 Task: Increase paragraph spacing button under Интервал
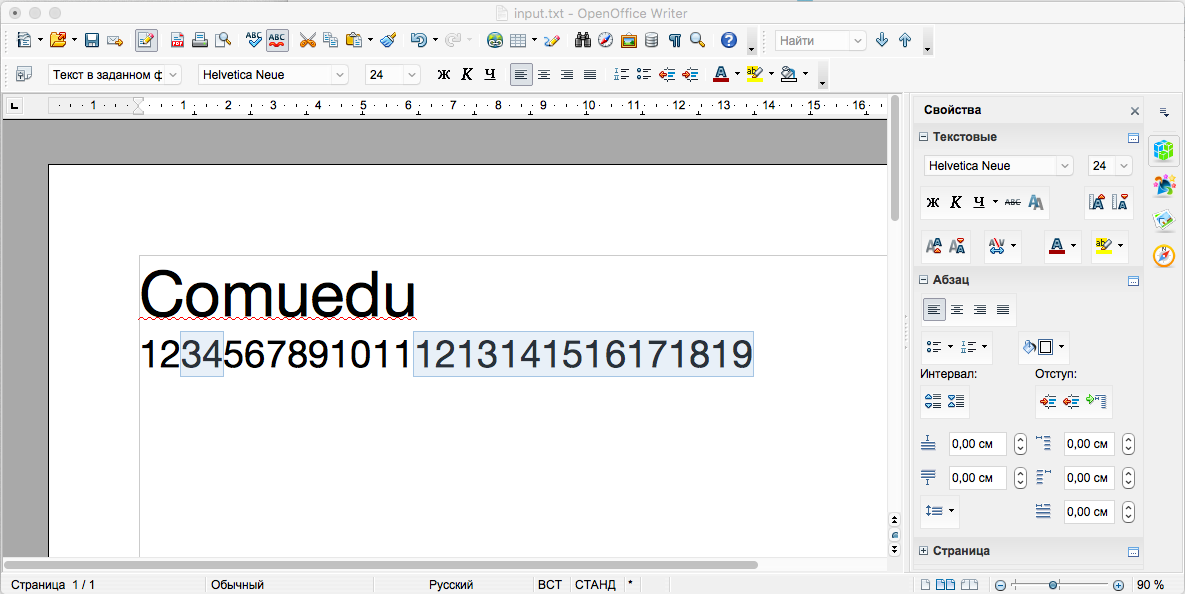coord(933,401)
